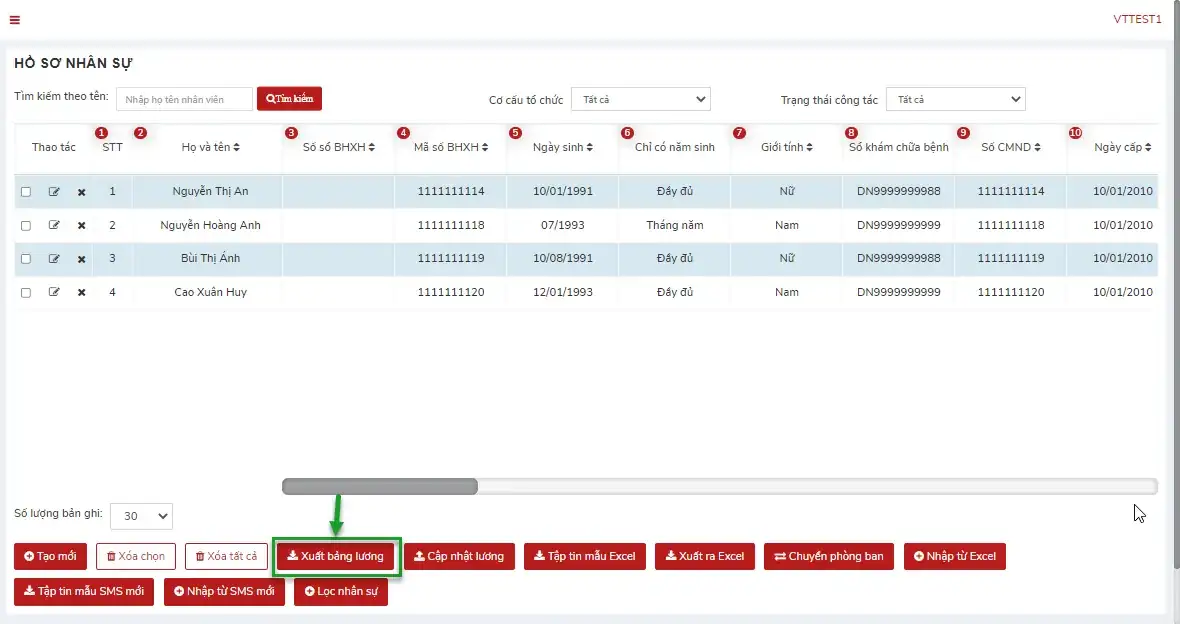The width and height of the screenshot is (1180, 624).
Task: Click the Nhập từ Excel button
Action: point(955,556)
